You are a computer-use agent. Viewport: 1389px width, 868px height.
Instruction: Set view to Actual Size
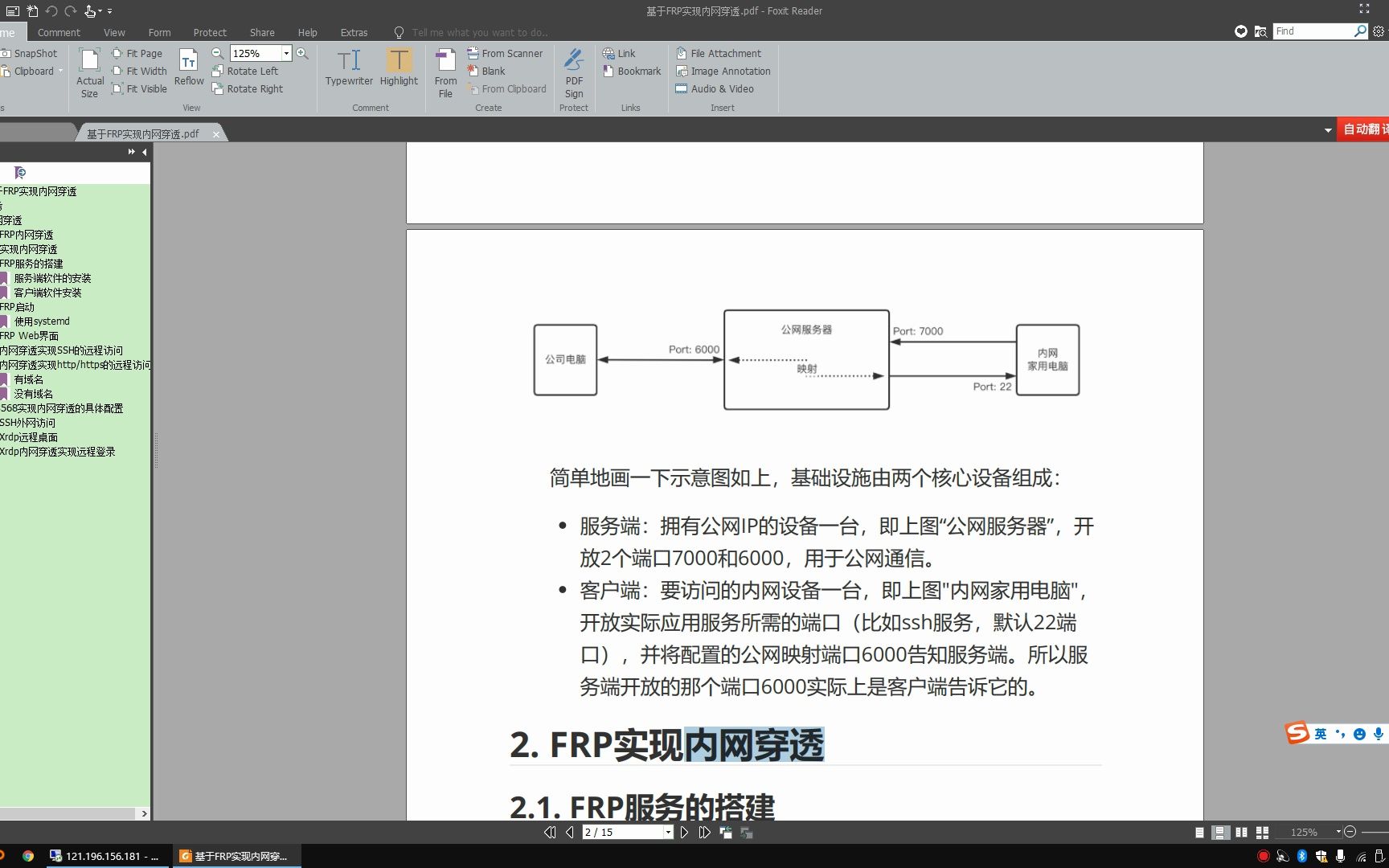pyautogui.click(x=90, y=73)
